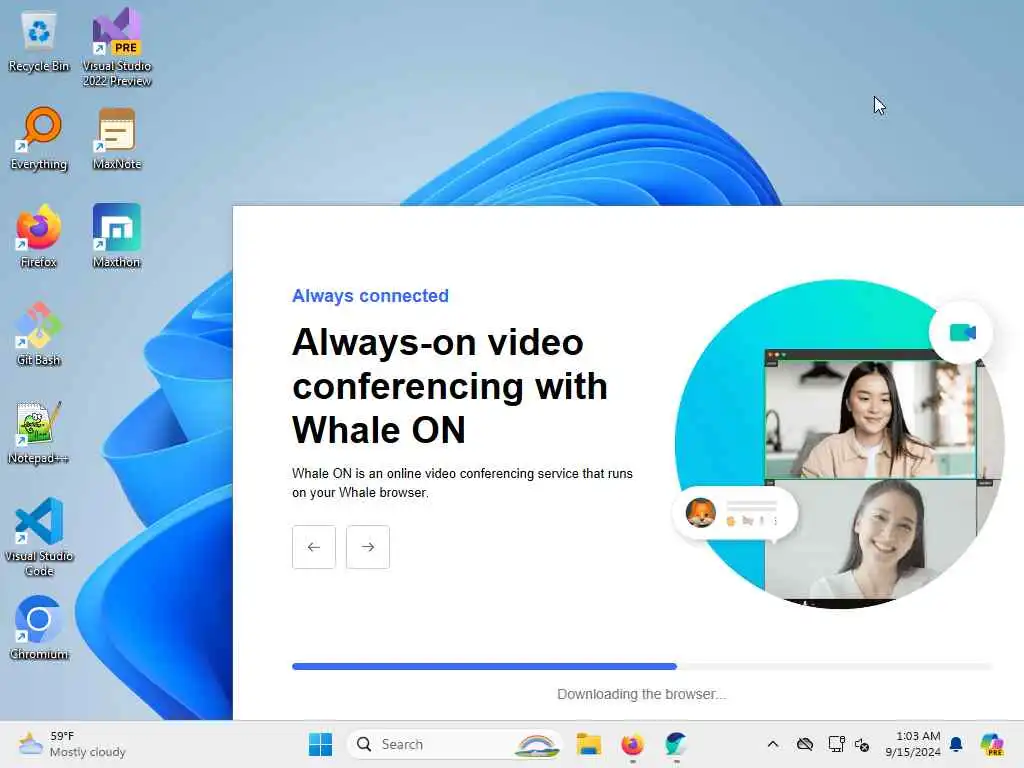Viewport: 1024px width, 768px height.
Task: Select the Visual Studio 2022 Preview shortcut
Action: click(x=117, y=47)
